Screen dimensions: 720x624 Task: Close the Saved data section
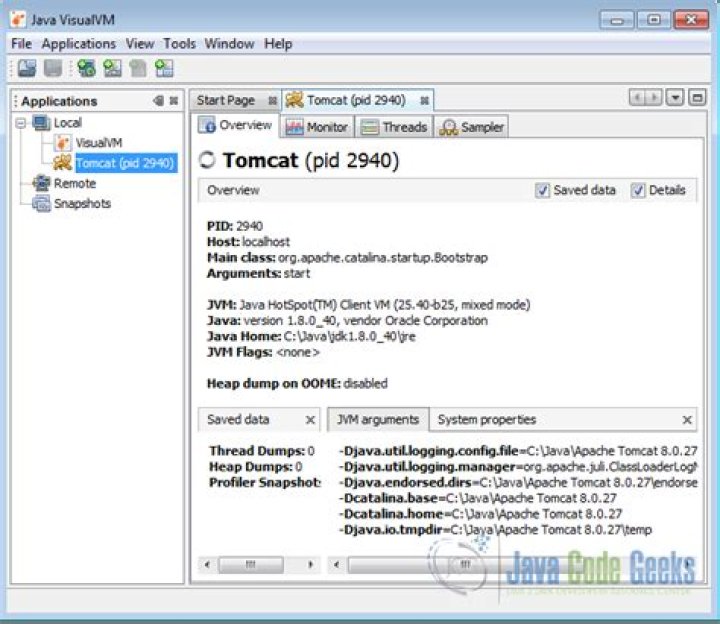point(310,420)
